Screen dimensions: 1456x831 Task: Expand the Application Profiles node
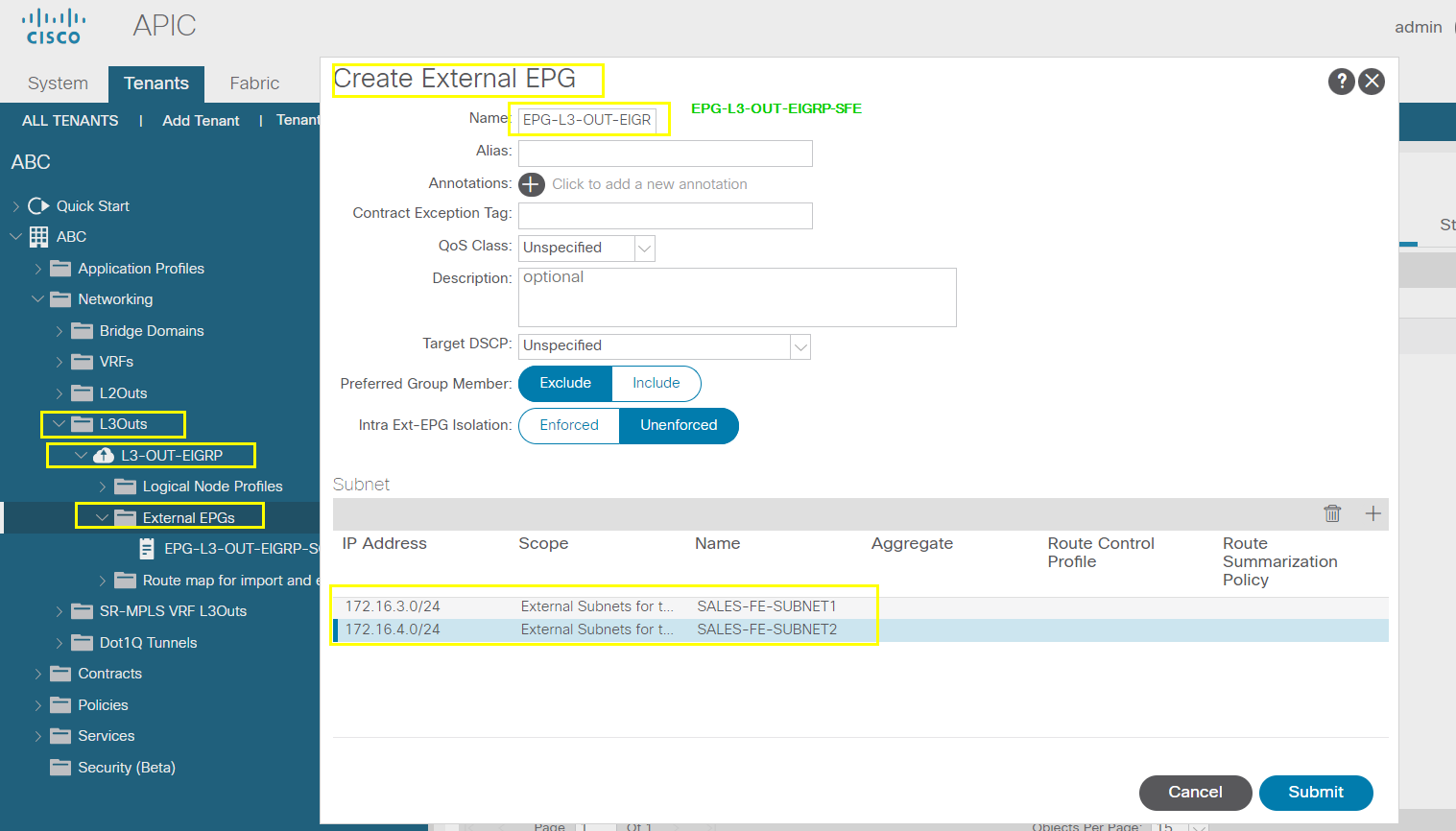[37, 268]
